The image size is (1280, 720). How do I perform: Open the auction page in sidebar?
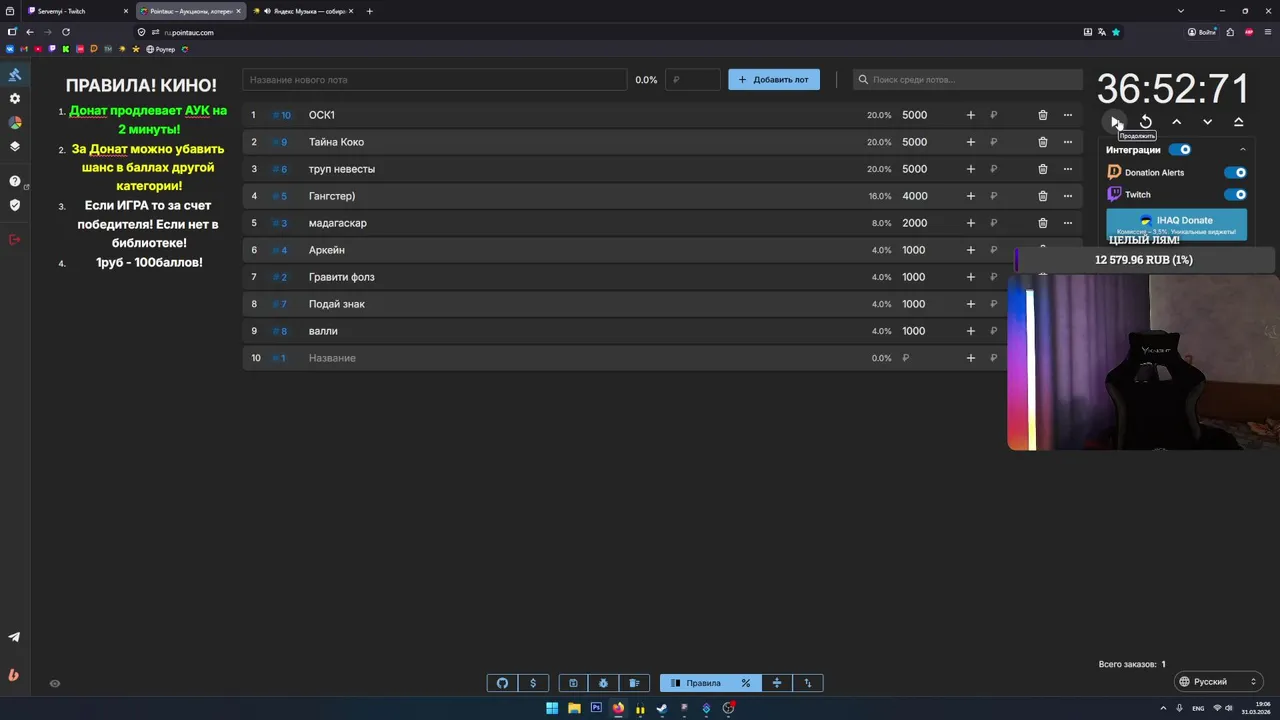click(14, 75)
